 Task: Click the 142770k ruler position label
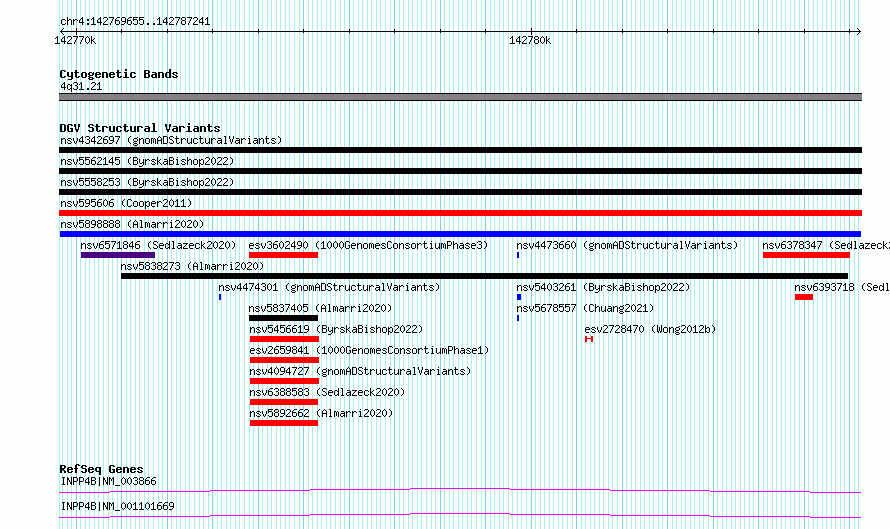[75, 40]
